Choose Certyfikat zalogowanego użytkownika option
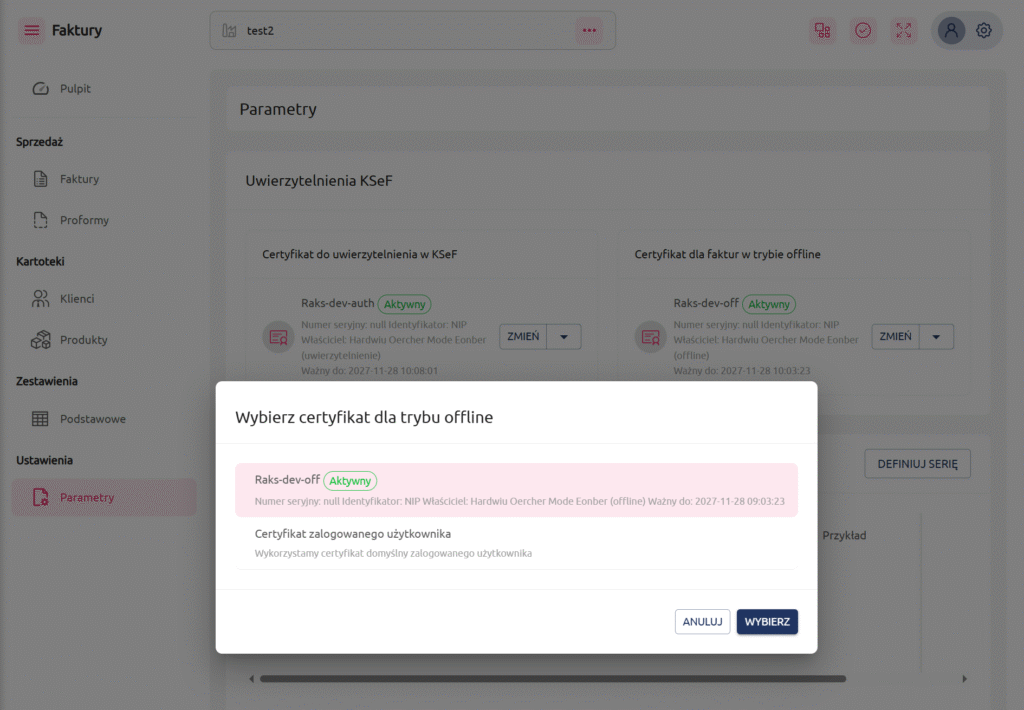This screenshot has height=710, width=1024. coord(516,543)
